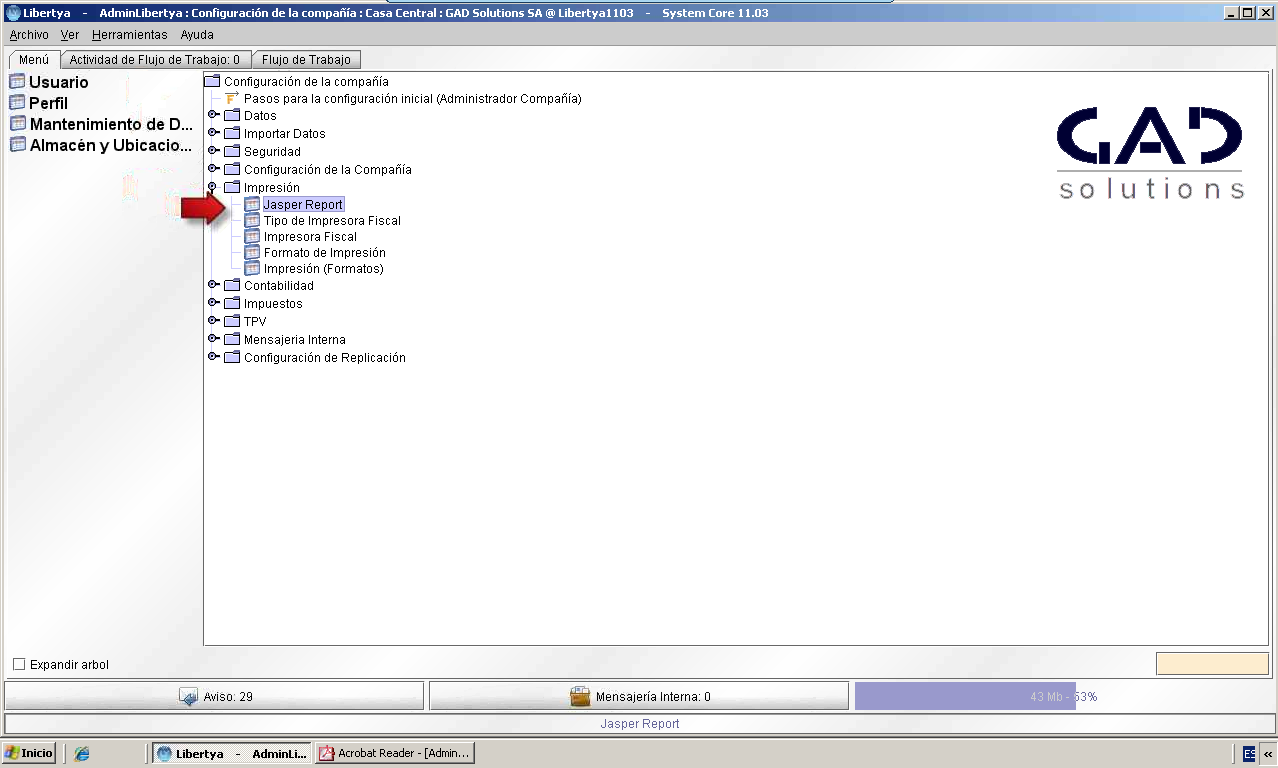The image size is (1278, 768).
Task: Expand the Configuración de Replicación tree node
Action: 213,357
